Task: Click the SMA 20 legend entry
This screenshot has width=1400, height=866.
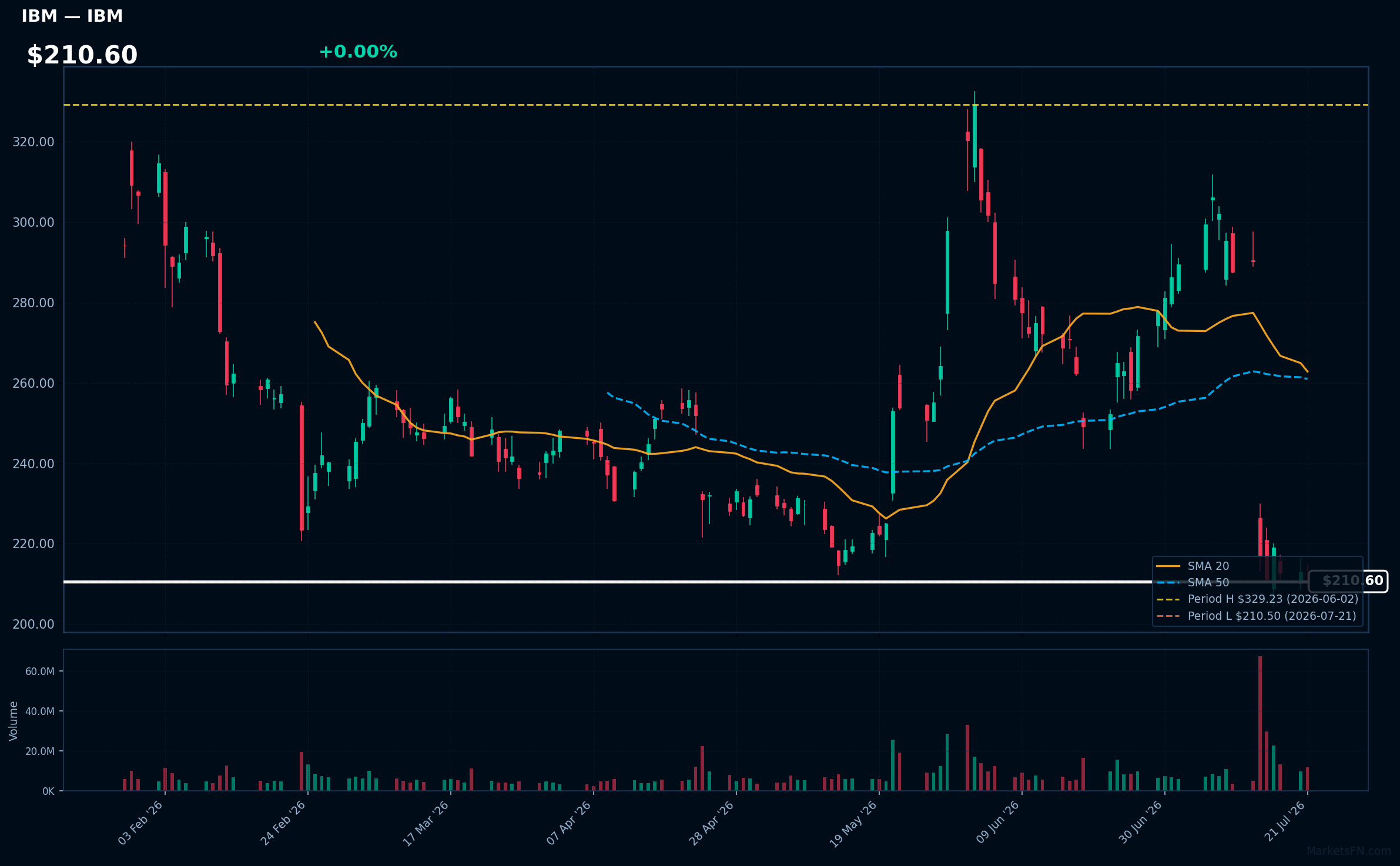Action: pos(1193,566)
